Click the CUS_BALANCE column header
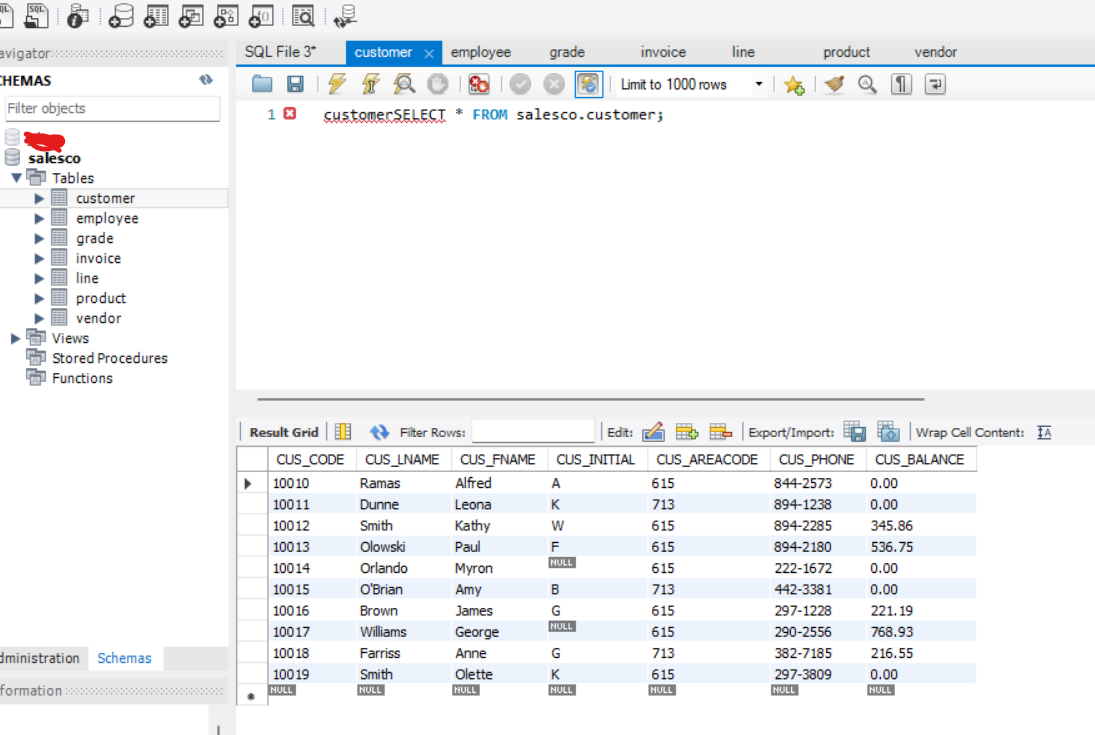Viewport: 1095px width, 735px height. (919, 459)
